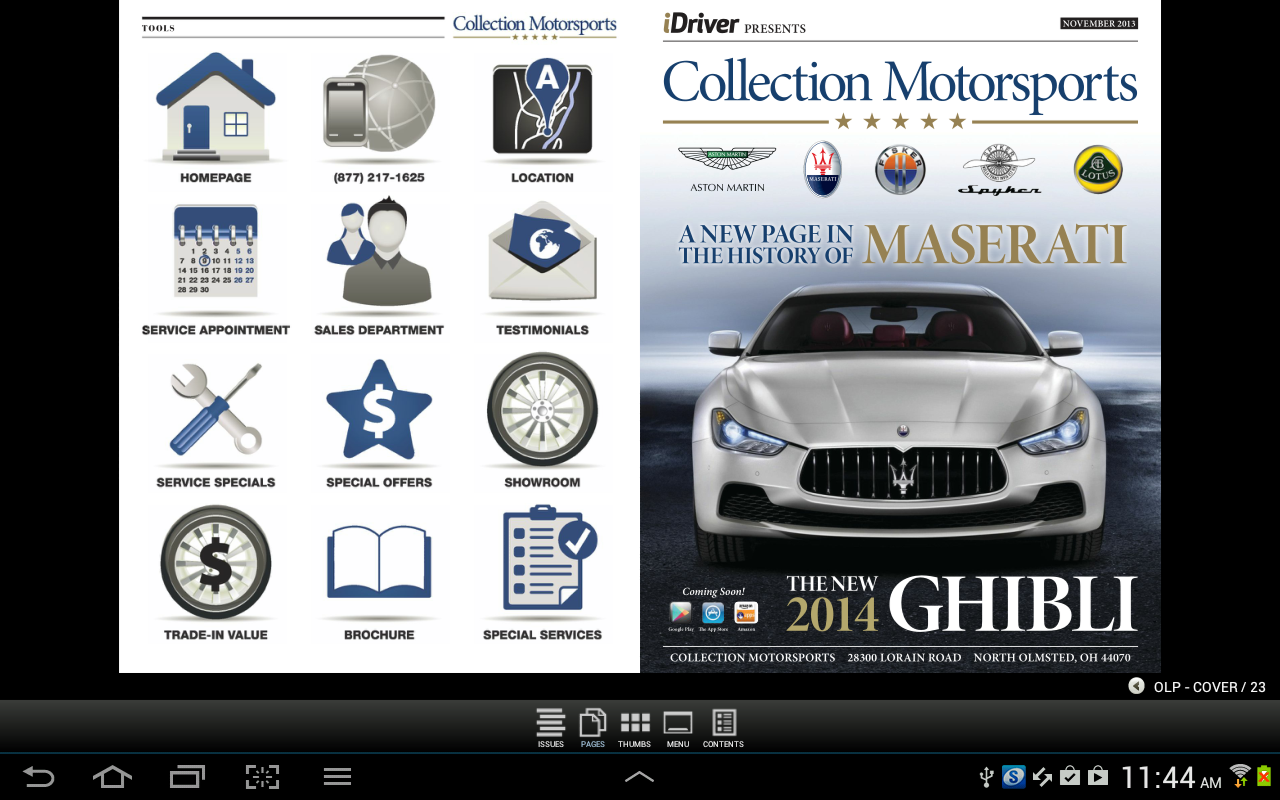This screenshot has height=800, width=1280.
Task: Open the Menu view in bottom bar
Action: [x=678, y=728]
